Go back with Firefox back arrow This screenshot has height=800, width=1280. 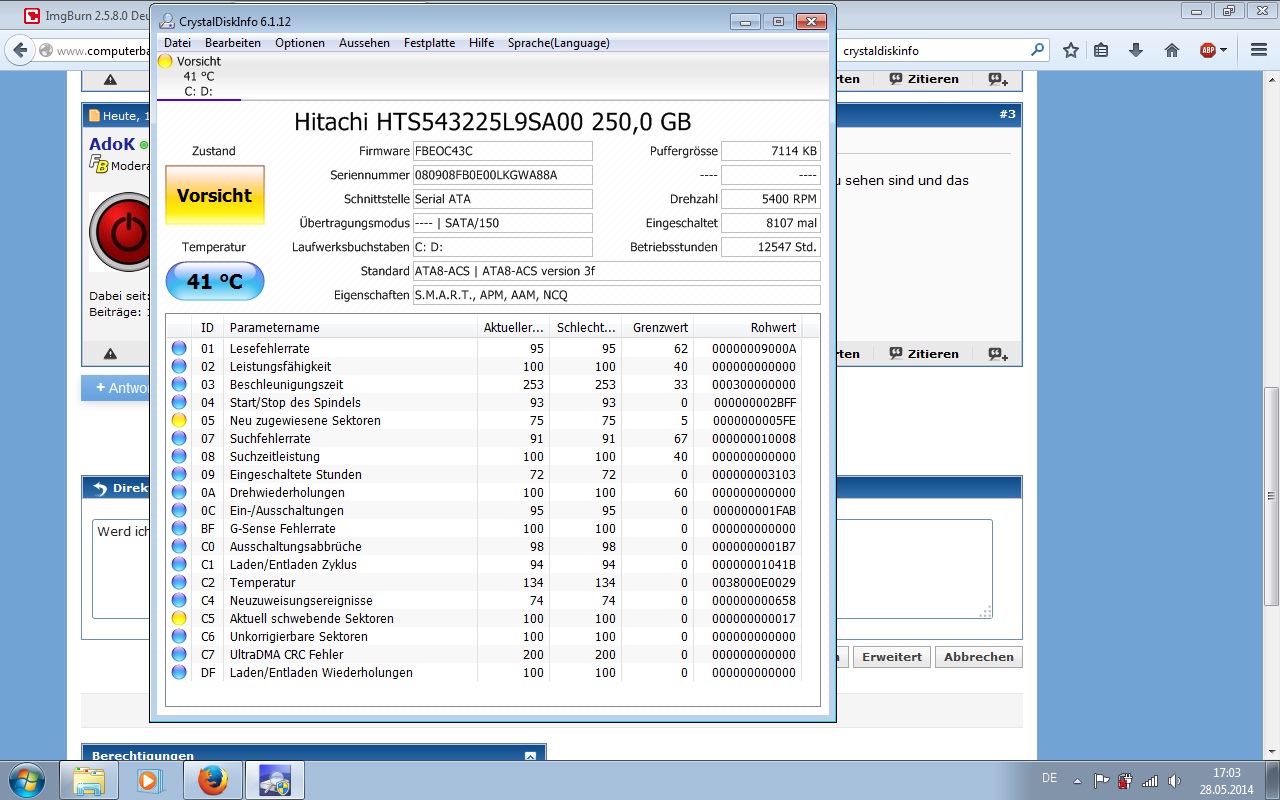pyautogui.click(x=20, y=49)
